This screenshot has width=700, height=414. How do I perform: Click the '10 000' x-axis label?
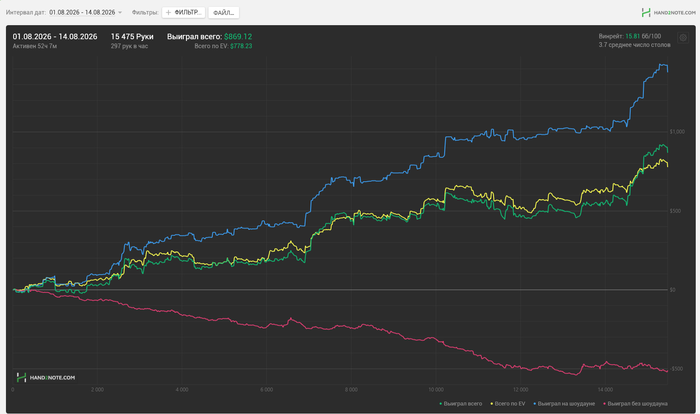436,390
